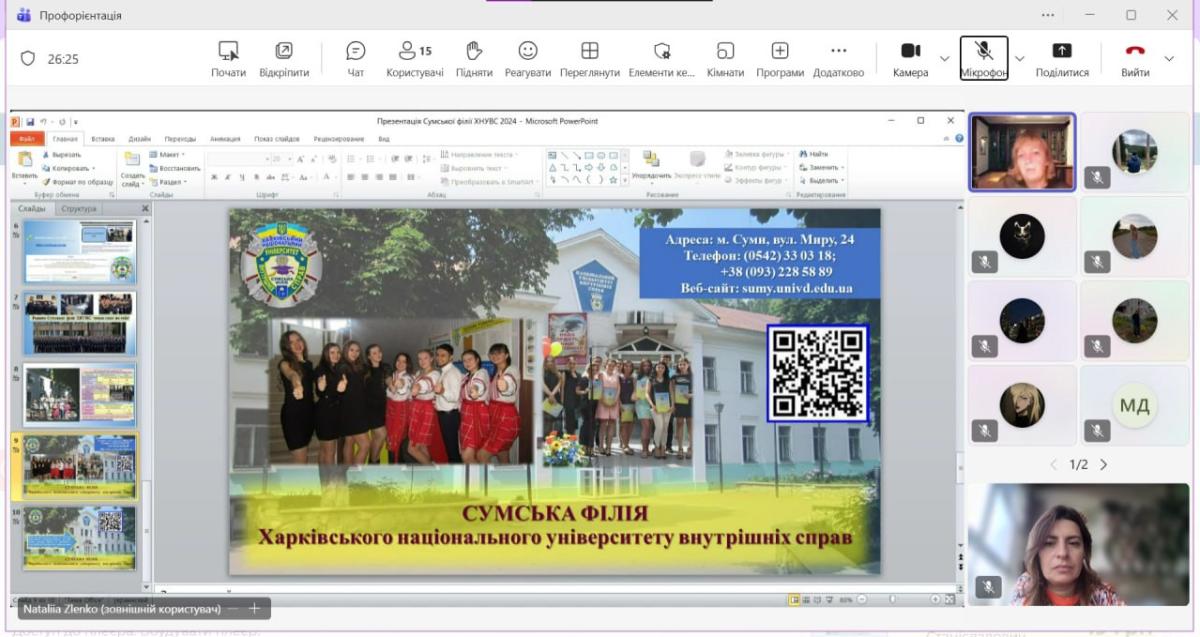Open Переглянути view options
This screenshot has width=1200, height=637.
(590, 59)
